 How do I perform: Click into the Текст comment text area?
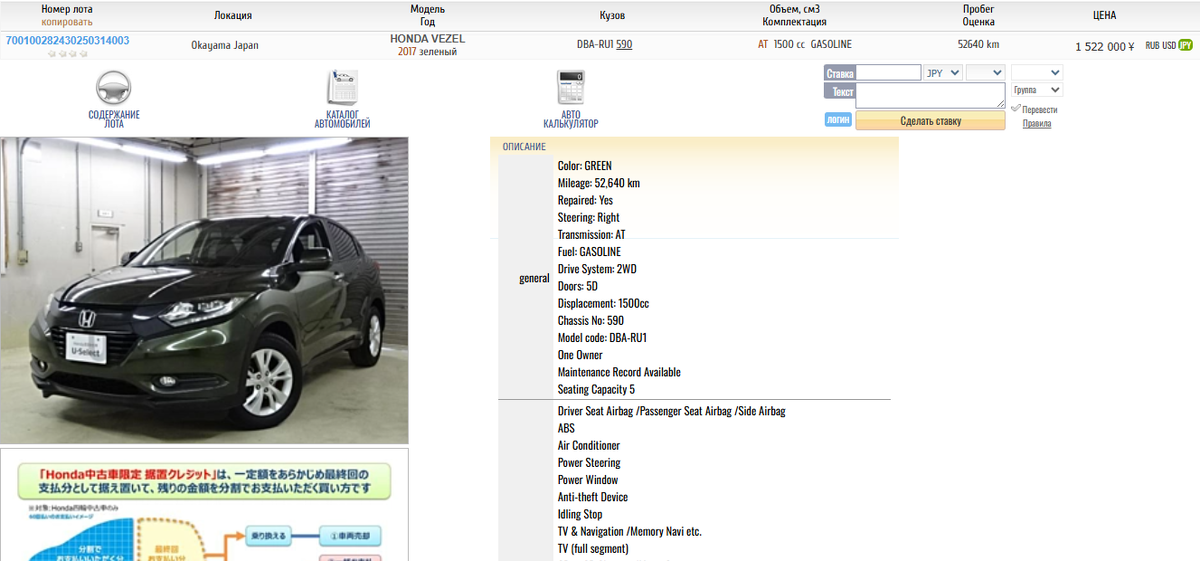click(930, 95)
